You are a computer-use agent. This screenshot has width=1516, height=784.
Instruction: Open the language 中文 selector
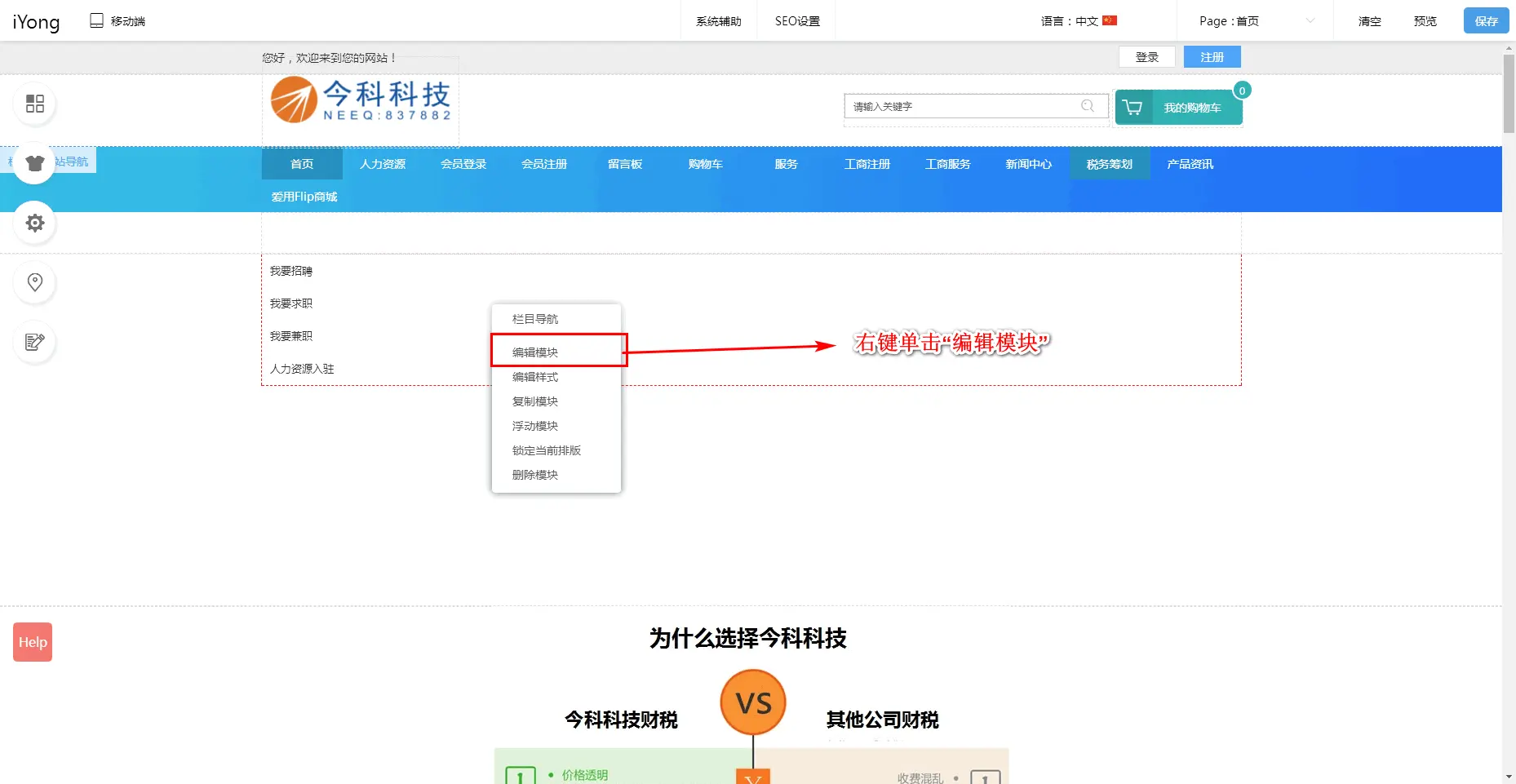(x=1079, y=21)
